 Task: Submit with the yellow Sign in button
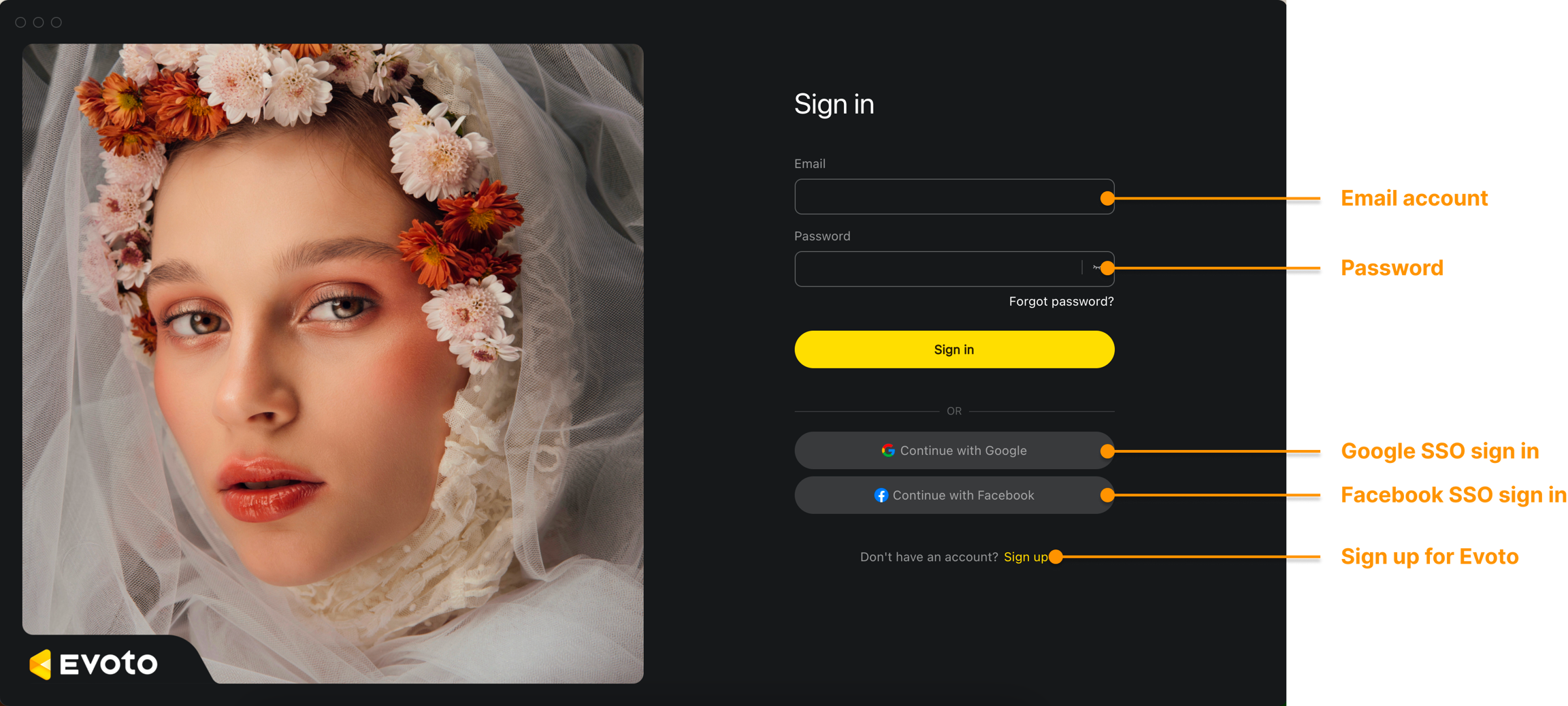click(954, 349)
